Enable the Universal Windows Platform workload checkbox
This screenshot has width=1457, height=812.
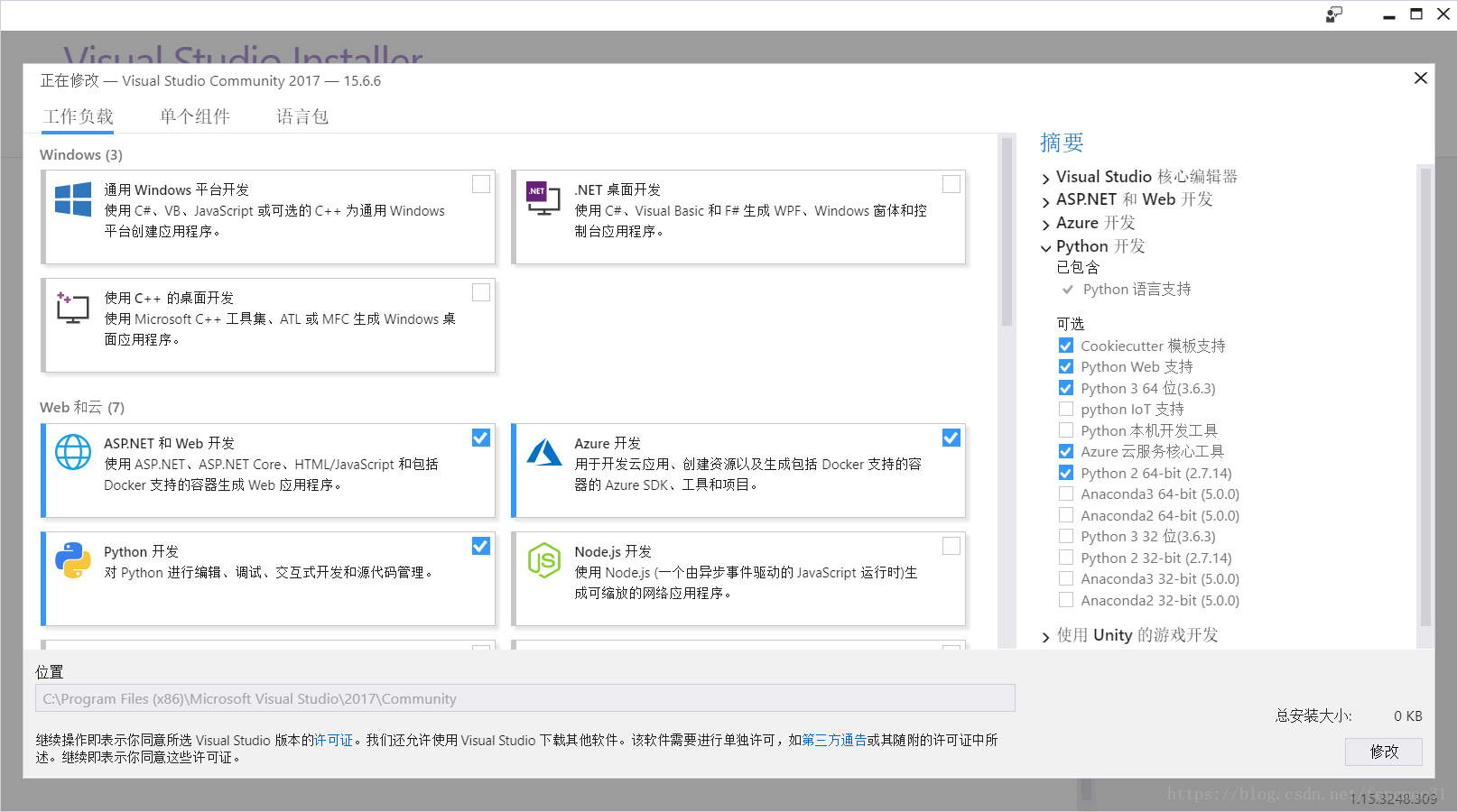tap(481, 184)
